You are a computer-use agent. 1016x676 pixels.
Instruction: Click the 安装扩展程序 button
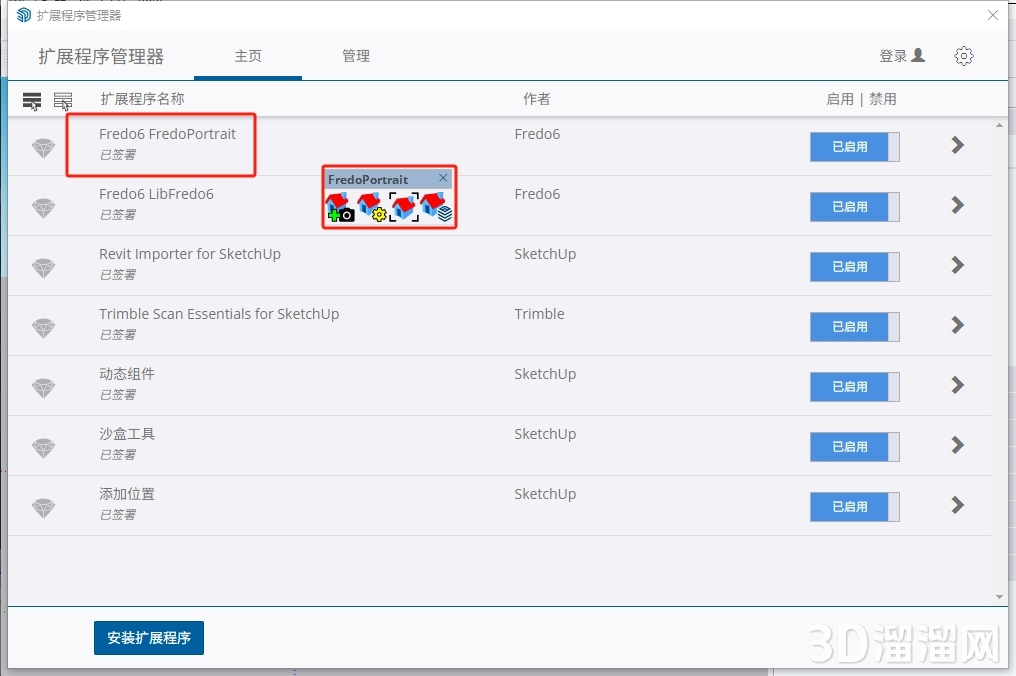pos(149,638)
